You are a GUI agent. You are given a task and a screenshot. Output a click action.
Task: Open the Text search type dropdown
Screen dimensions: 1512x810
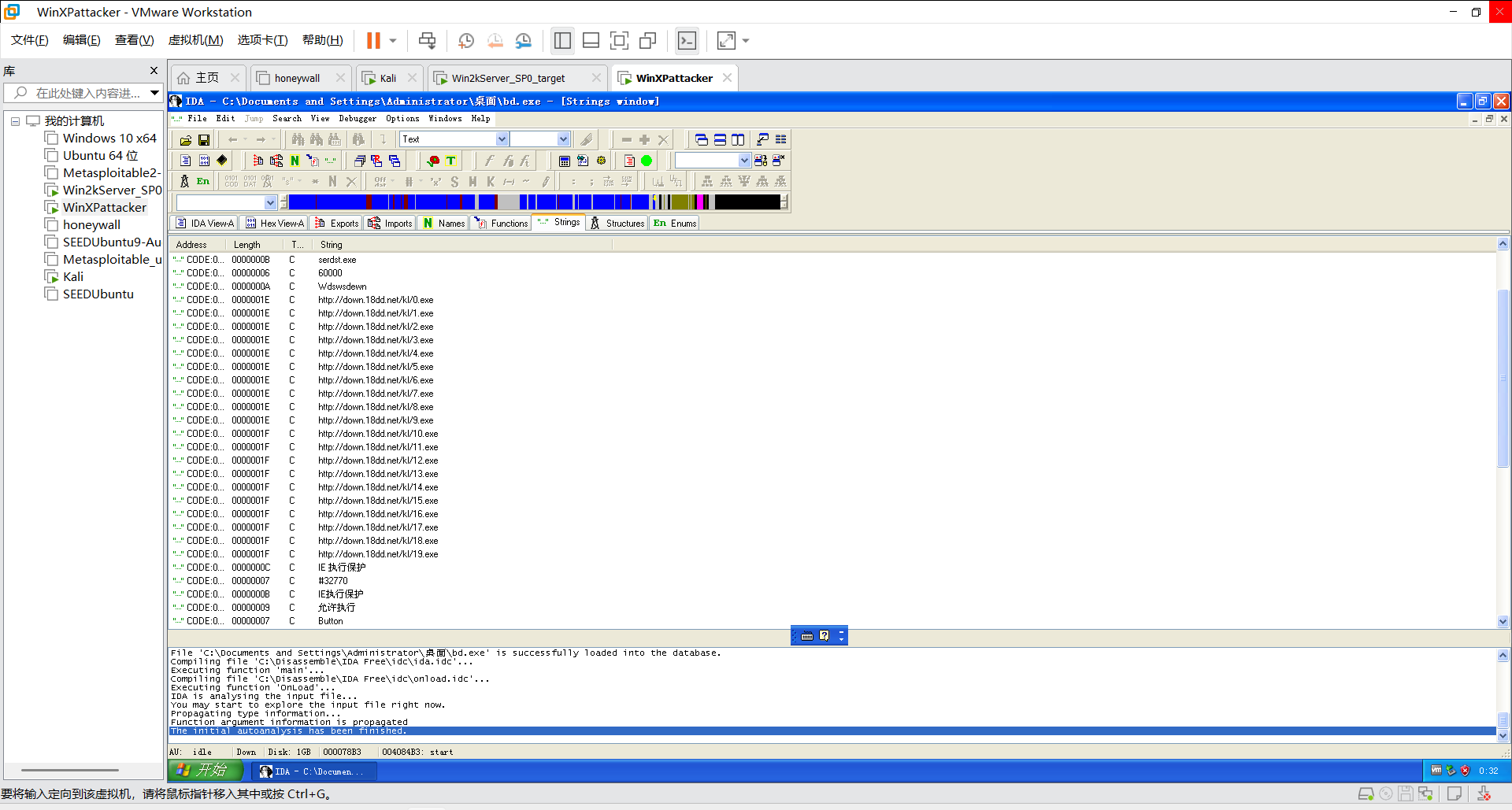[502, 139]
